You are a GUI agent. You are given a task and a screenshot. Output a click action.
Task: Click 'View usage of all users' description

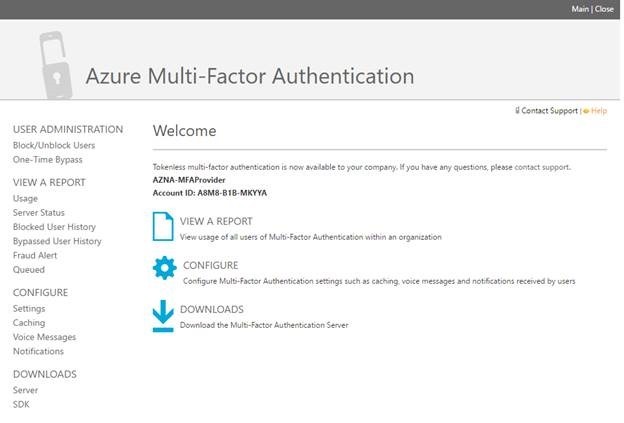click(311, 237)
